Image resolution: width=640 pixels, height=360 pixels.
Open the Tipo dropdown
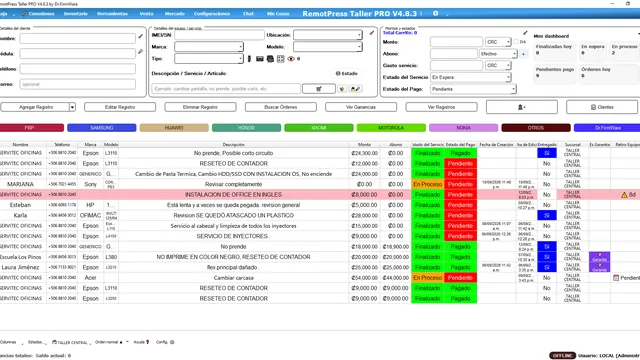pyautogui.click(x=209, y=59)
